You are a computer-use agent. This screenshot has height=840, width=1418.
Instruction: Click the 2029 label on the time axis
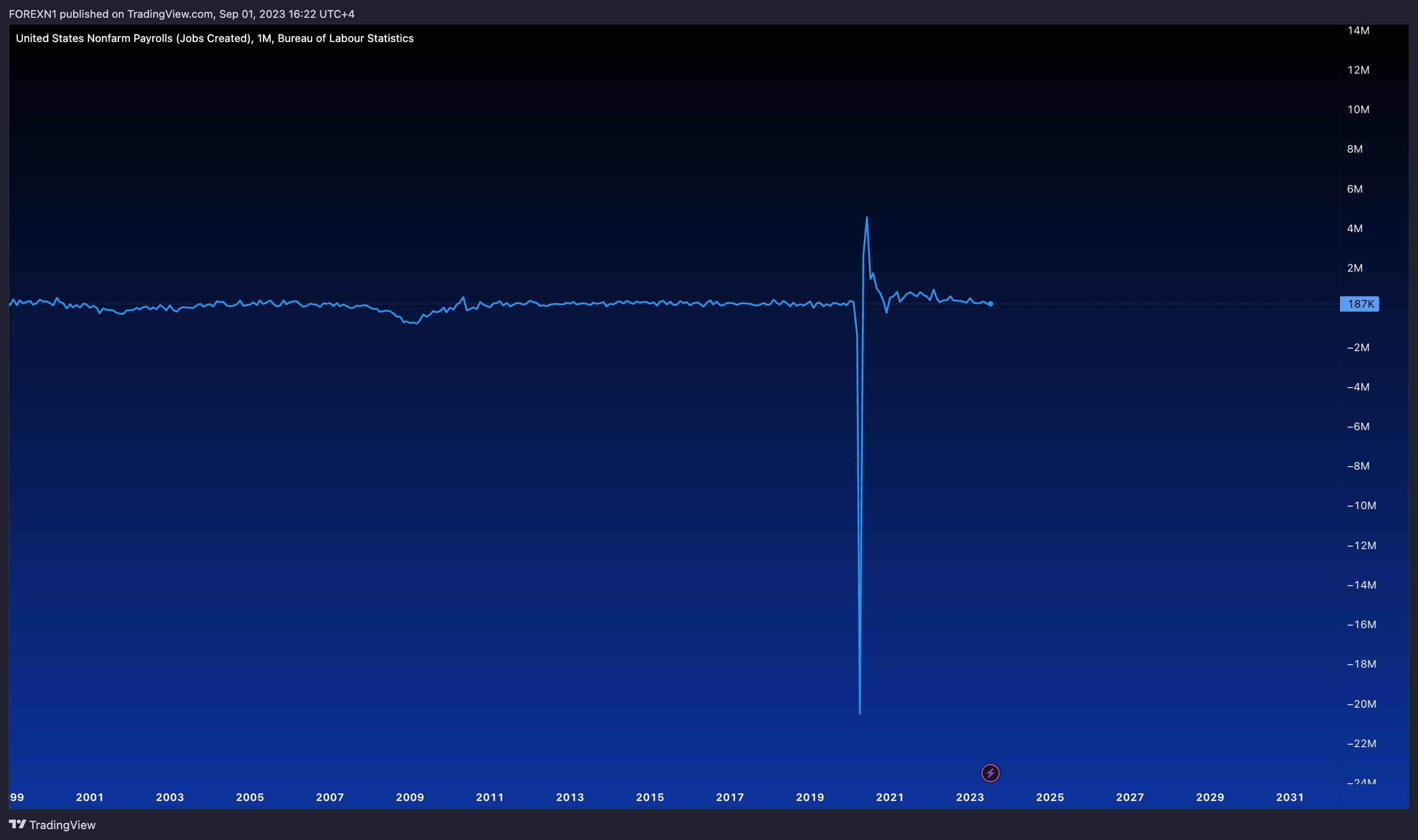(1210, 797)
